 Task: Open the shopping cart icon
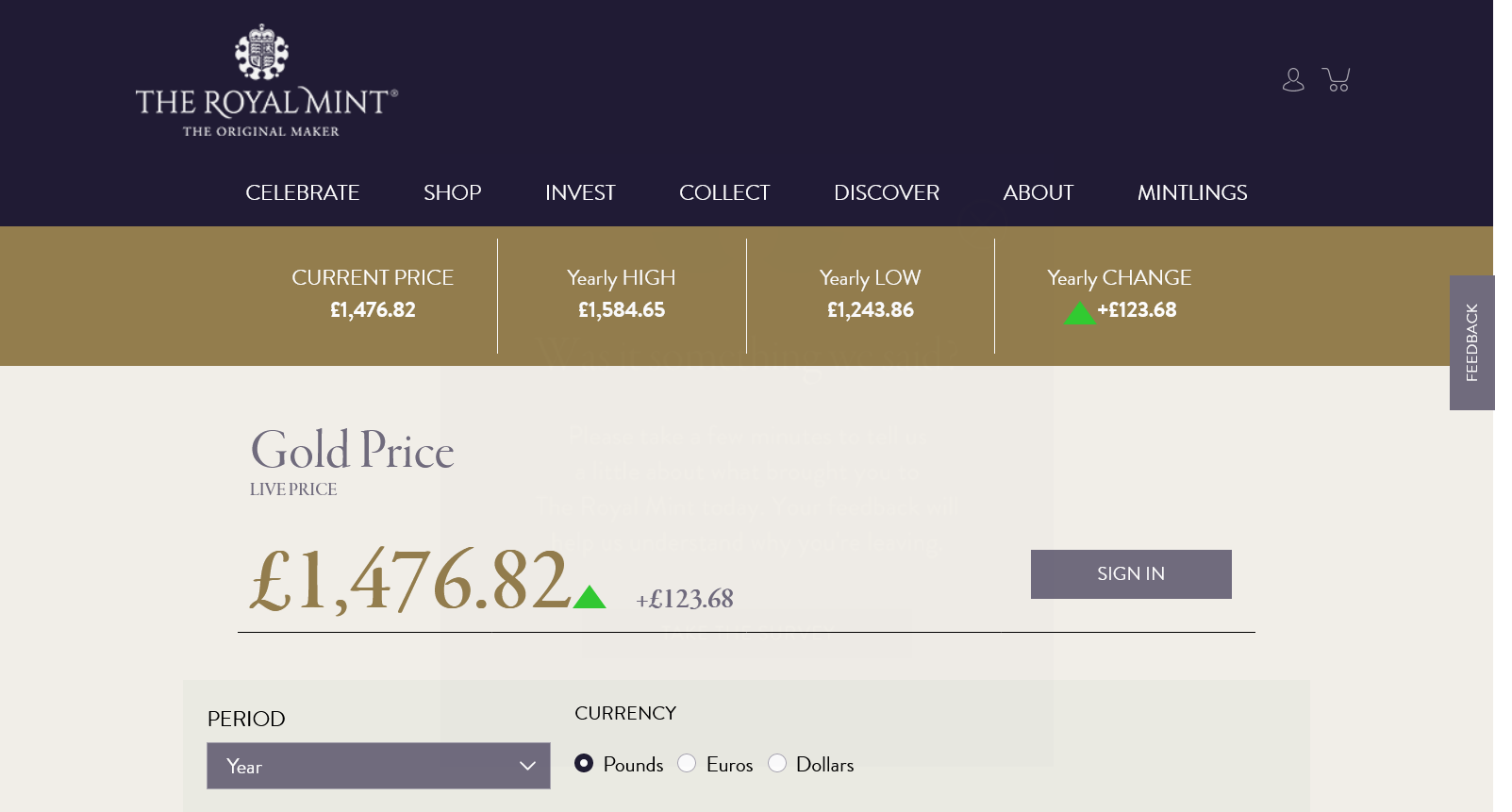tap(1337, 80)
